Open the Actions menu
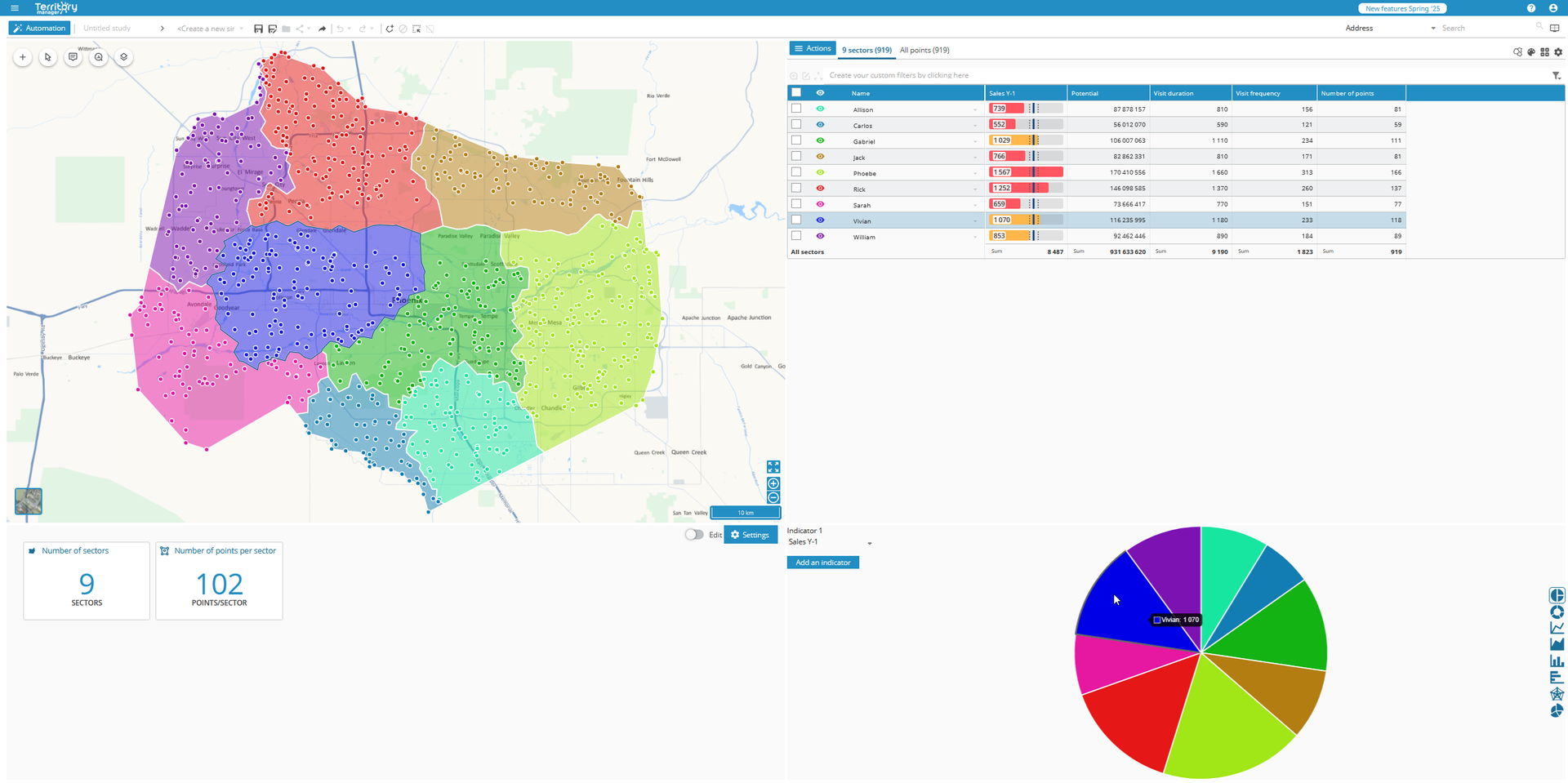This screenshot has width=1568, height=783. 812,49
